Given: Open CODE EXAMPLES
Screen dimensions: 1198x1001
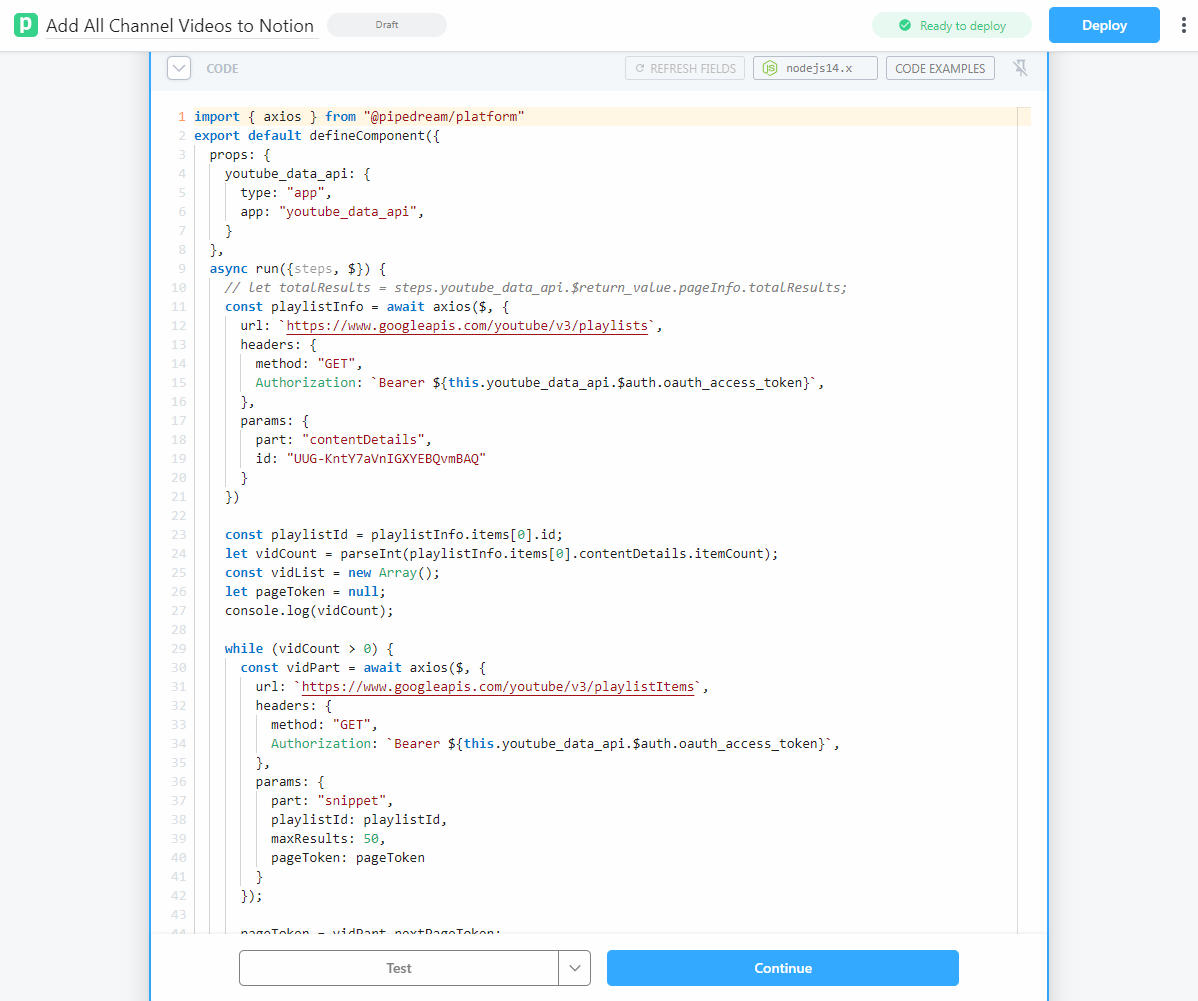Looking at the screenshot, I should [940, 68].
